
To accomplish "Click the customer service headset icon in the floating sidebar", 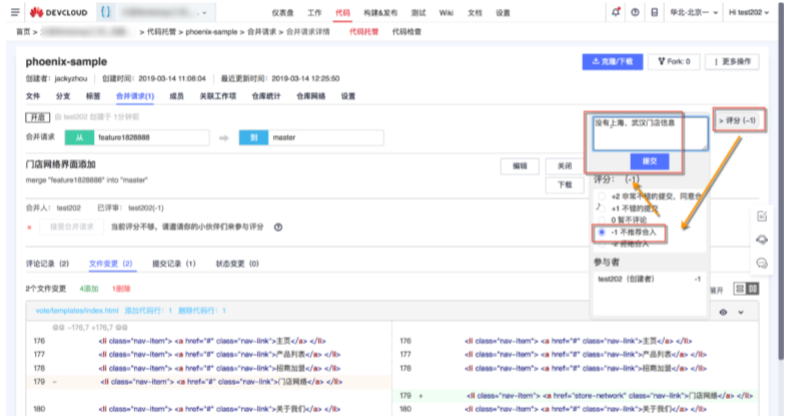I will [762, 240].
